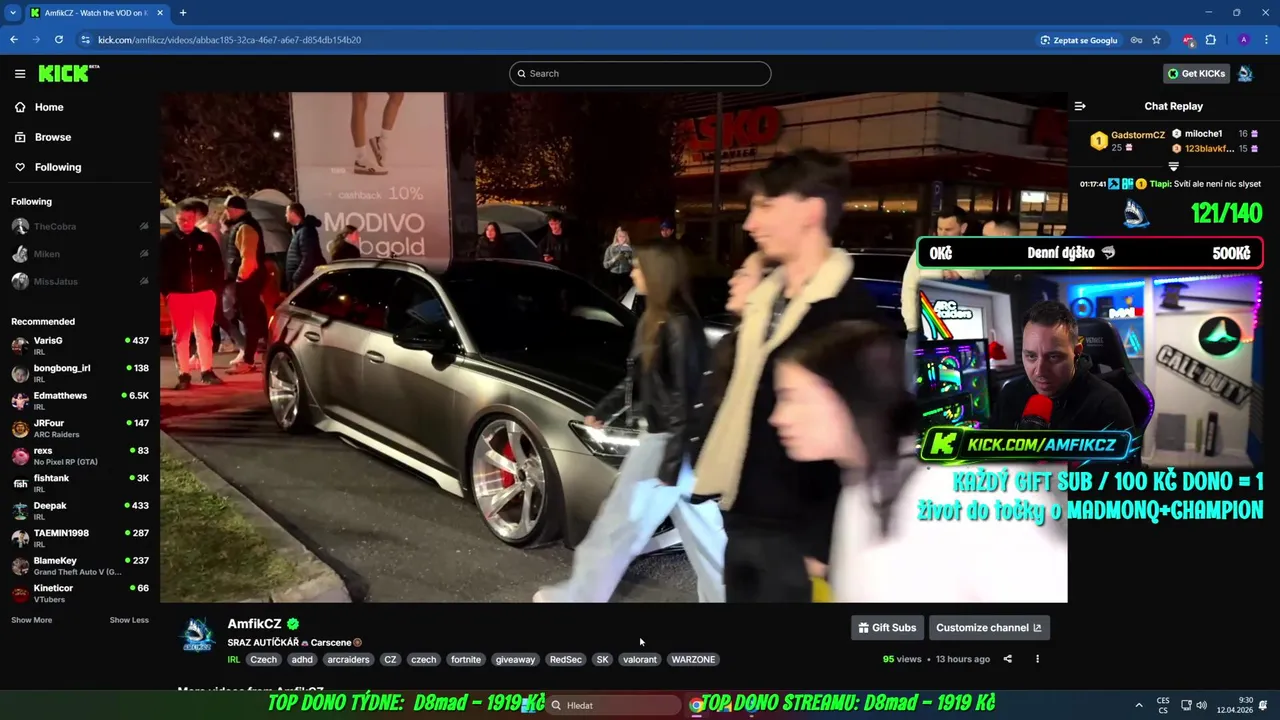
Task: View site information icon in address bar
Action: point(86,40)
